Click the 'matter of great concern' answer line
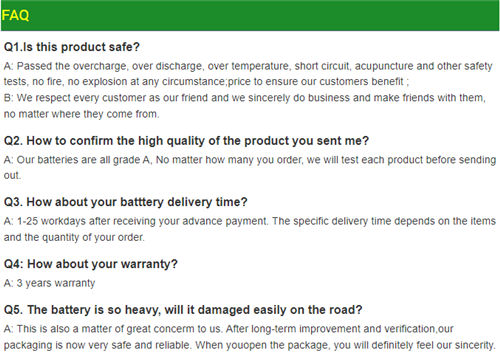Image resolution: width=500 pixels, height=361 pixels. [229, 329]
